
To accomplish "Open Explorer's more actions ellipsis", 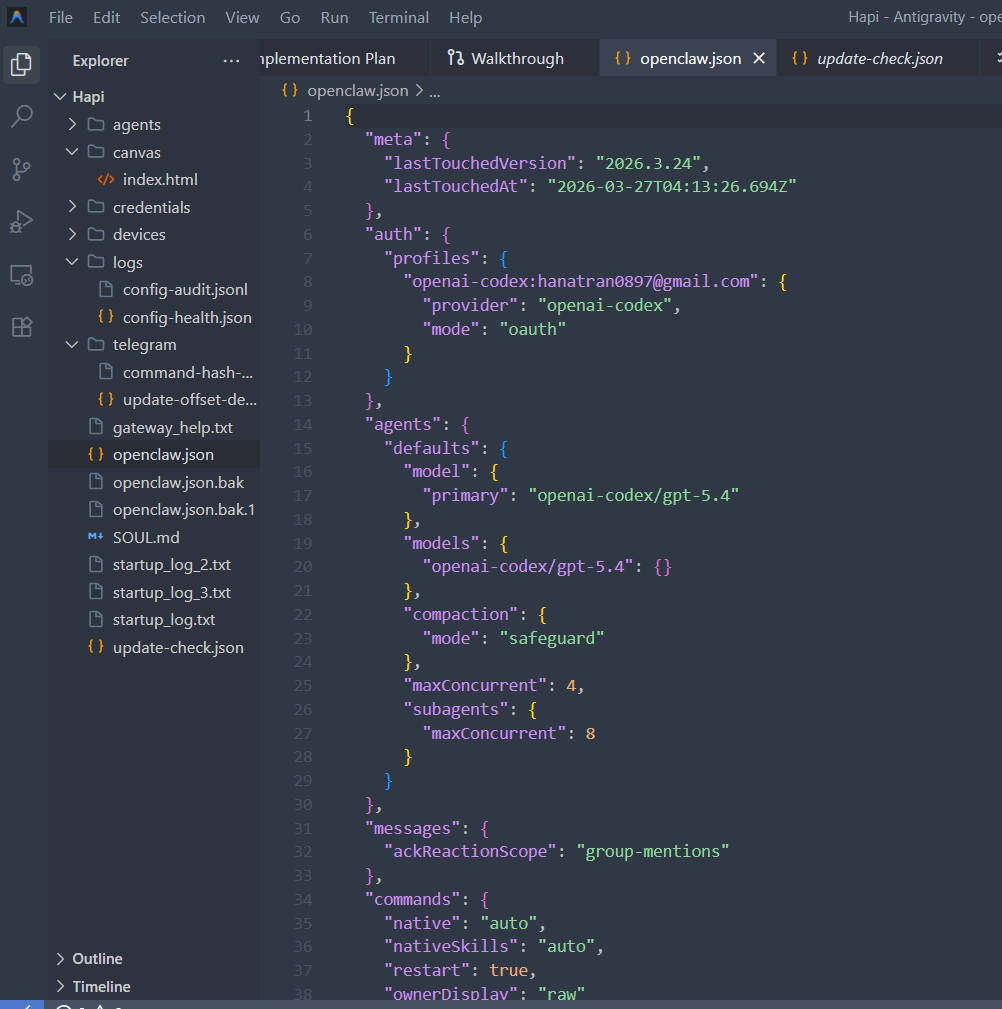I will click(231, 61).
